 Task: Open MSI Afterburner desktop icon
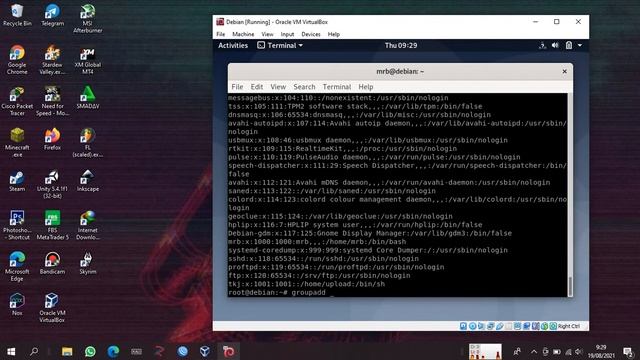[87, 18]
